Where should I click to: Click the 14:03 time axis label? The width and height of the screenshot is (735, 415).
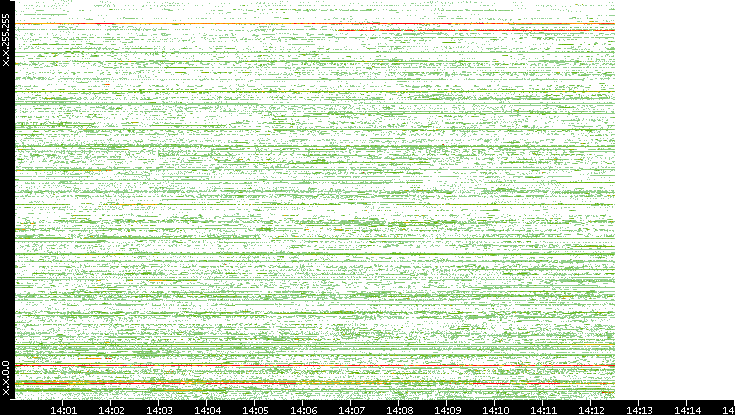point(159,410)
